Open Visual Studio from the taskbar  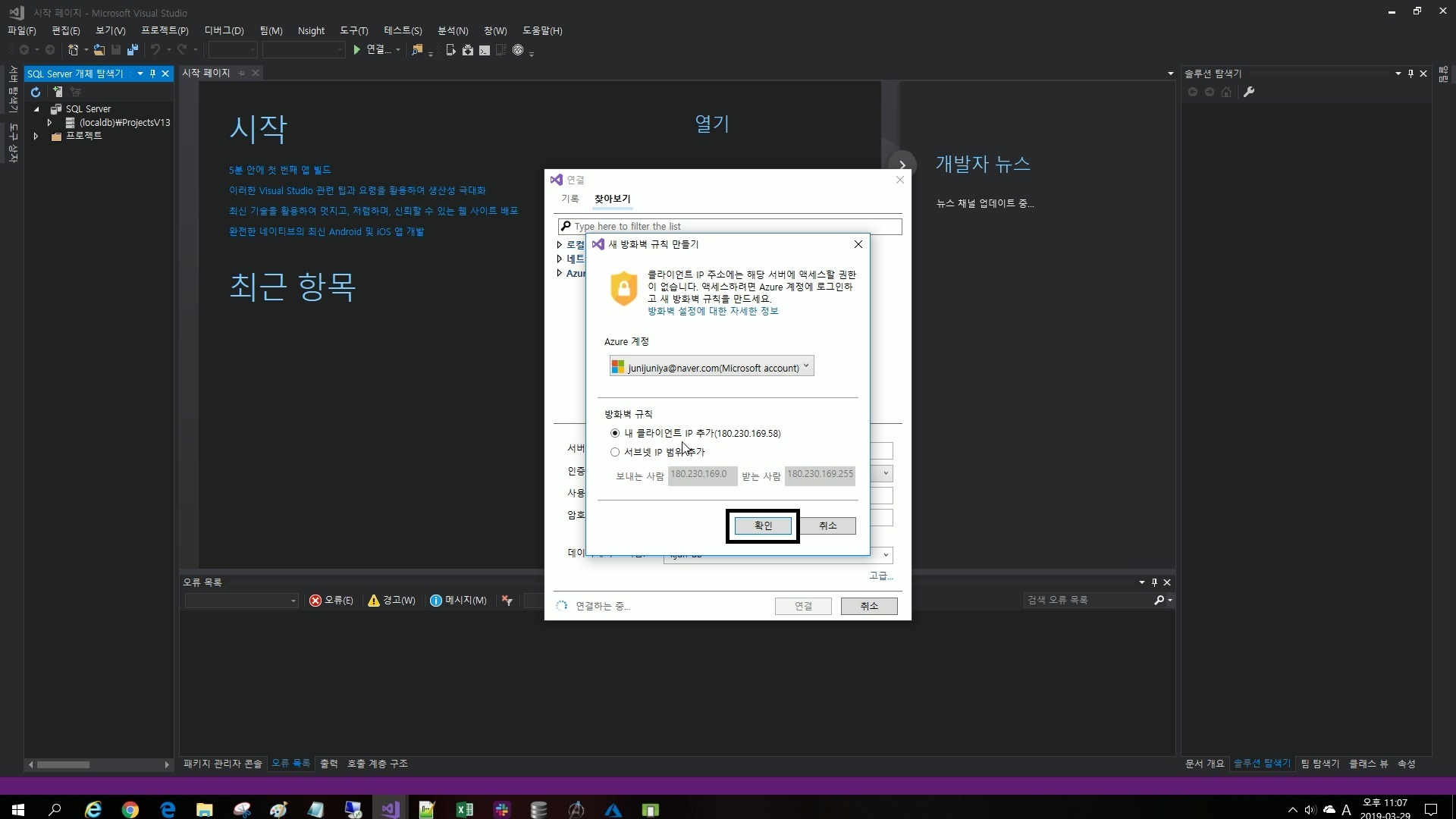390,809
